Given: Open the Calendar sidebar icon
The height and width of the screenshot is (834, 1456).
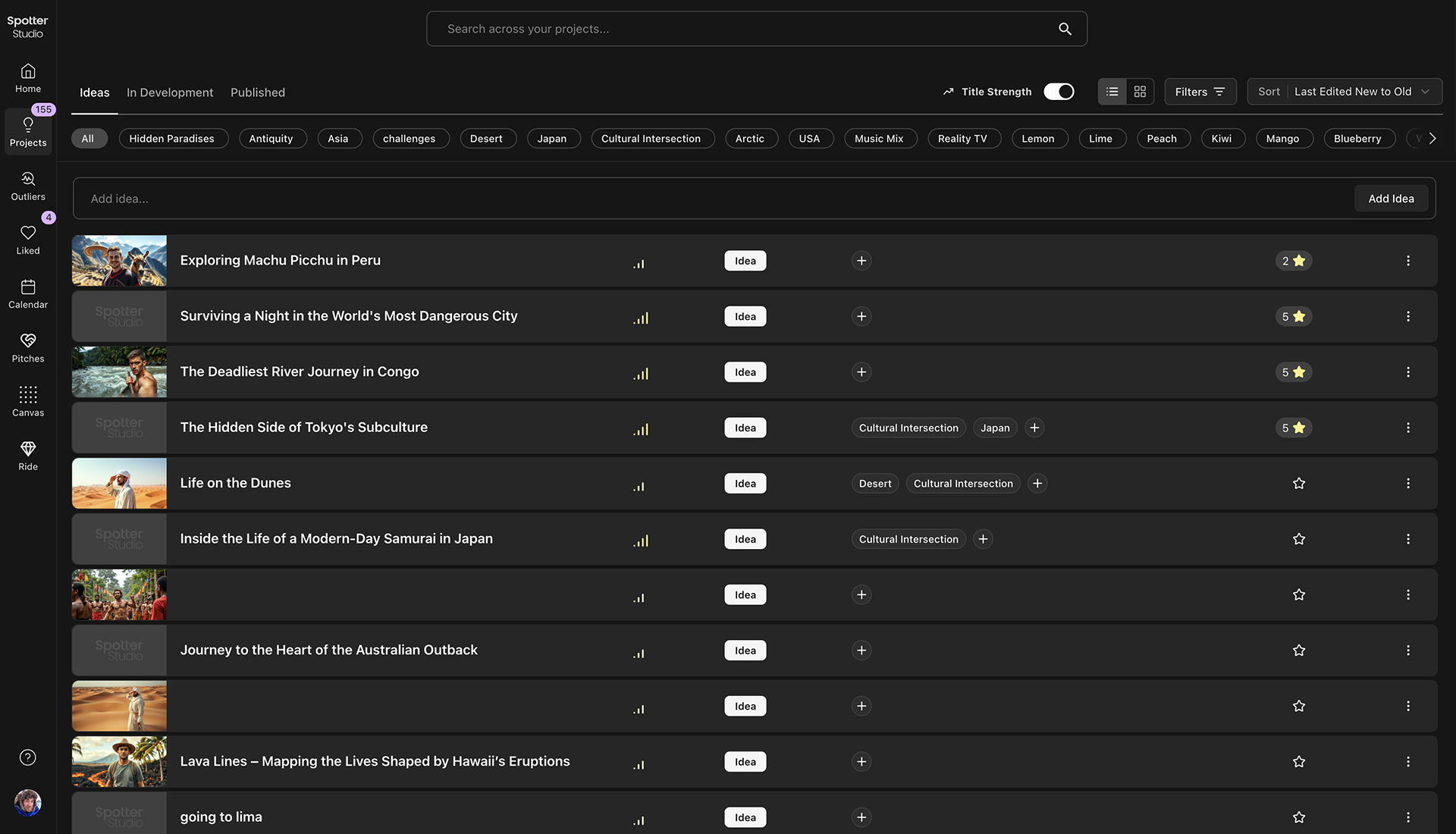Looking at the screenshot, I should pos(28,293).
